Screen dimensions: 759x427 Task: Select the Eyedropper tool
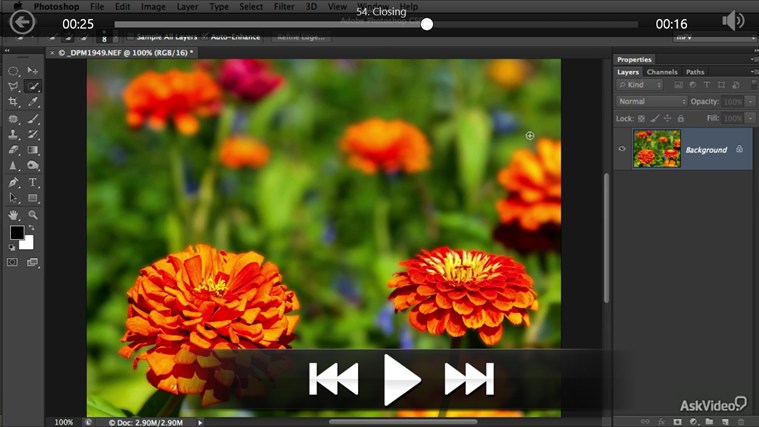tap(33, 102)
